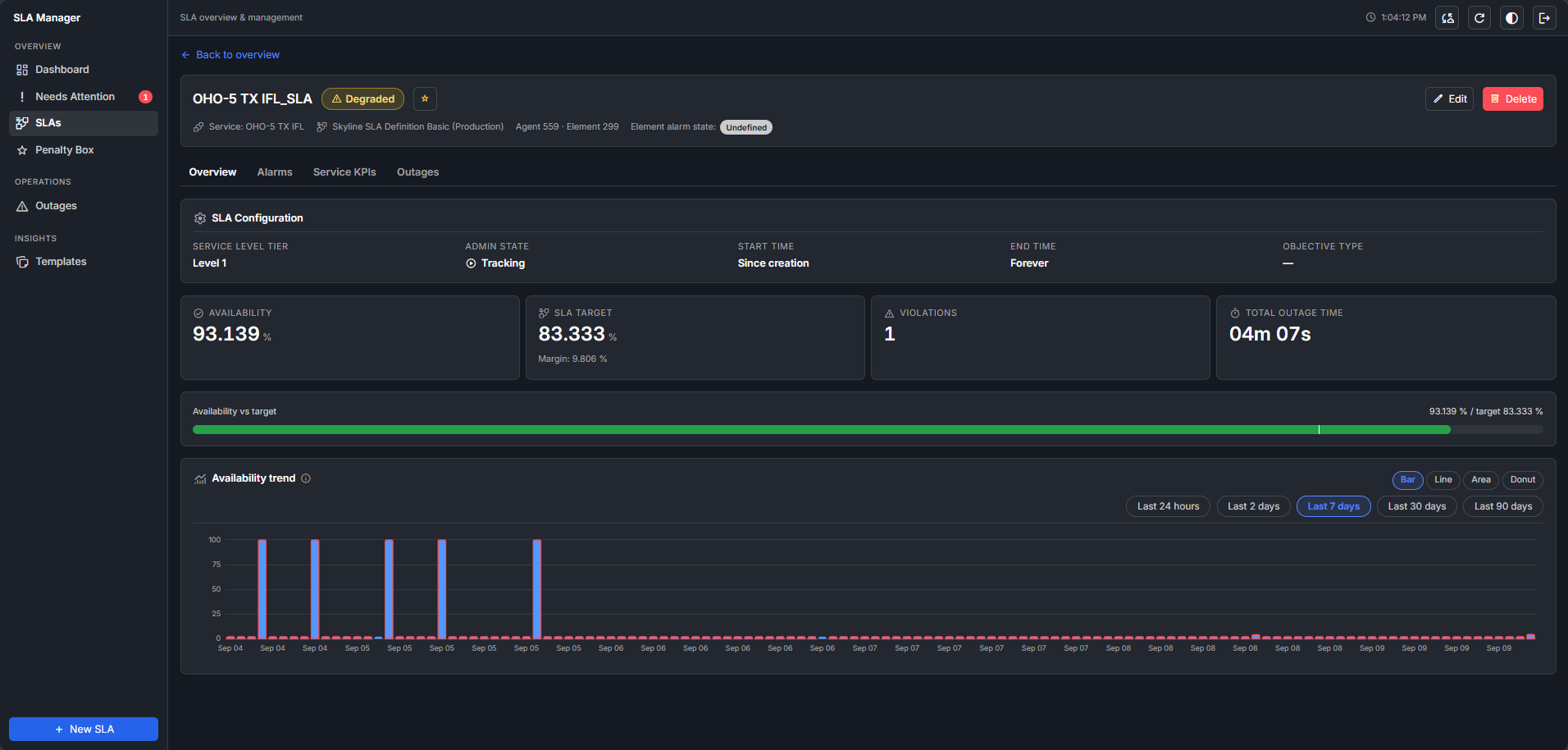Click the clock icon next to the time
This screenshot has width=1568, height=750.
[1370, 17]
